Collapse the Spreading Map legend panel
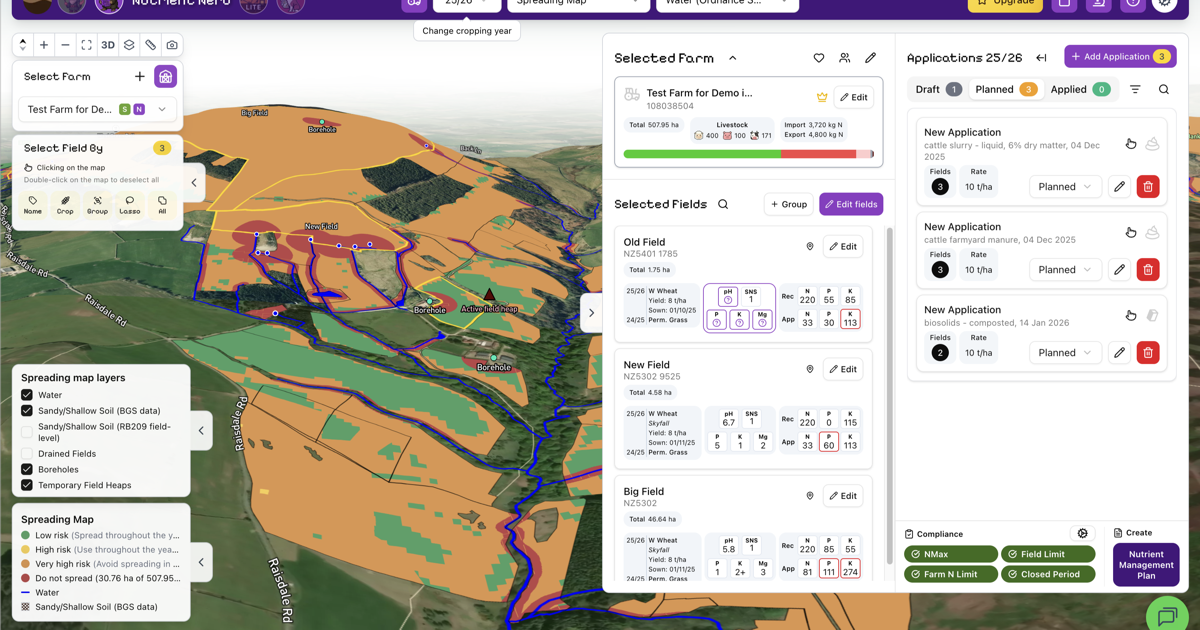1200x630 pixels. 201,562
